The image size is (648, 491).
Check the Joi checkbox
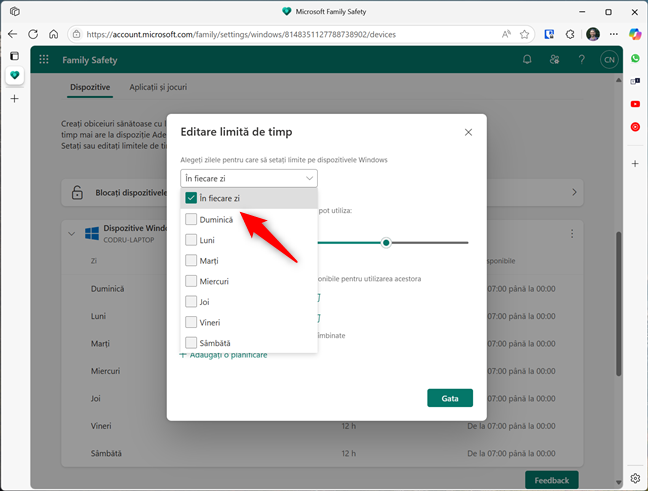point(191,301)
